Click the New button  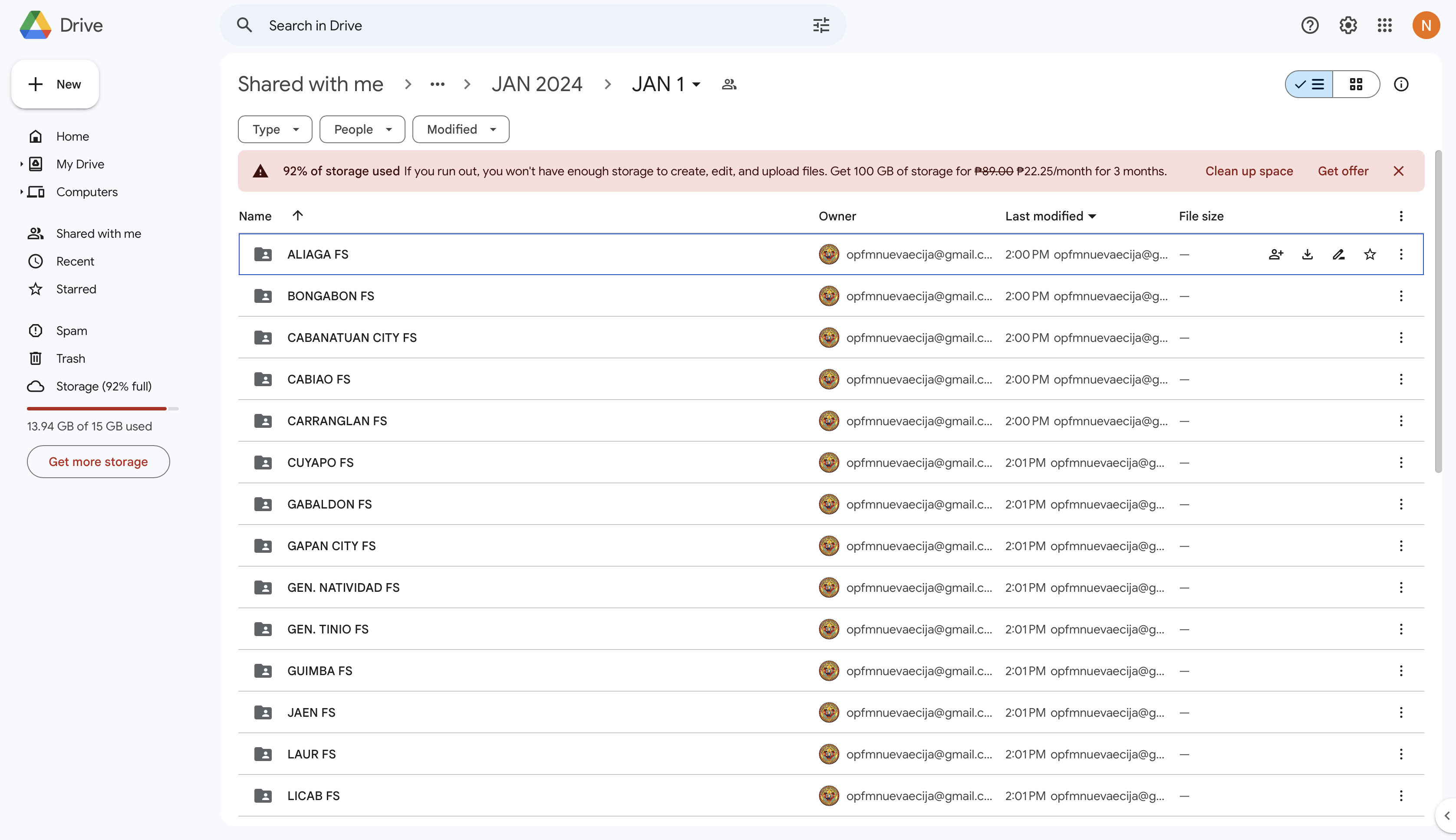55,84
